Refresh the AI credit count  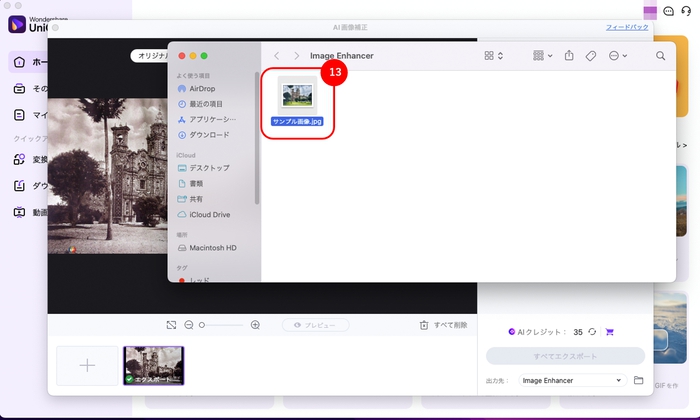(x=592, y=332)
